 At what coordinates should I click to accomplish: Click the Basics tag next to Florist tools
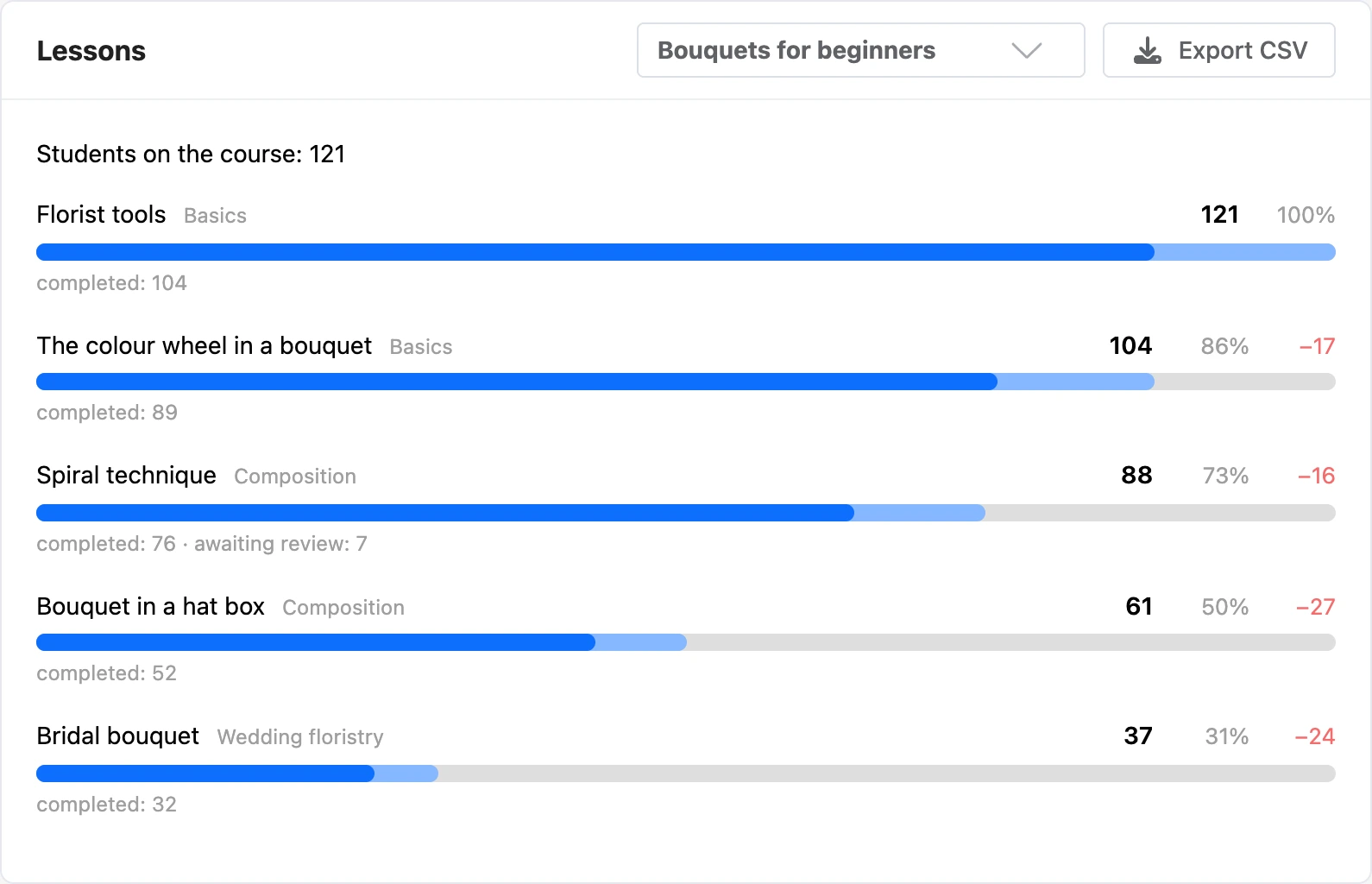pos(216,215)
